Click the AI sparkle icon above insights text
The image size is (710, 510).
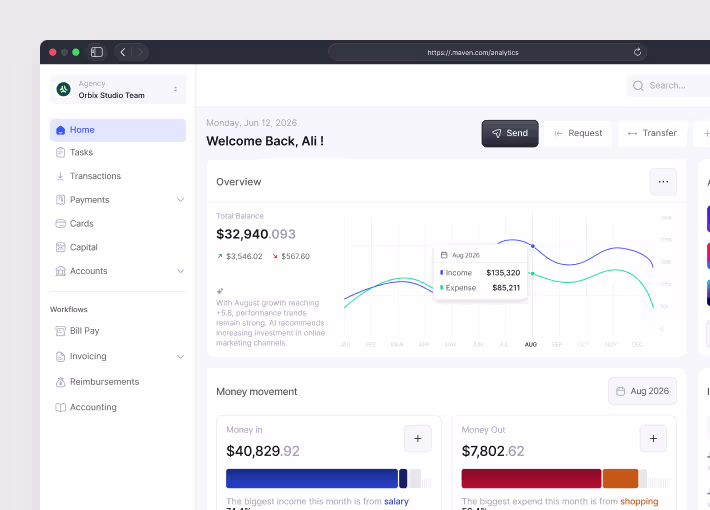click(220, 291)
